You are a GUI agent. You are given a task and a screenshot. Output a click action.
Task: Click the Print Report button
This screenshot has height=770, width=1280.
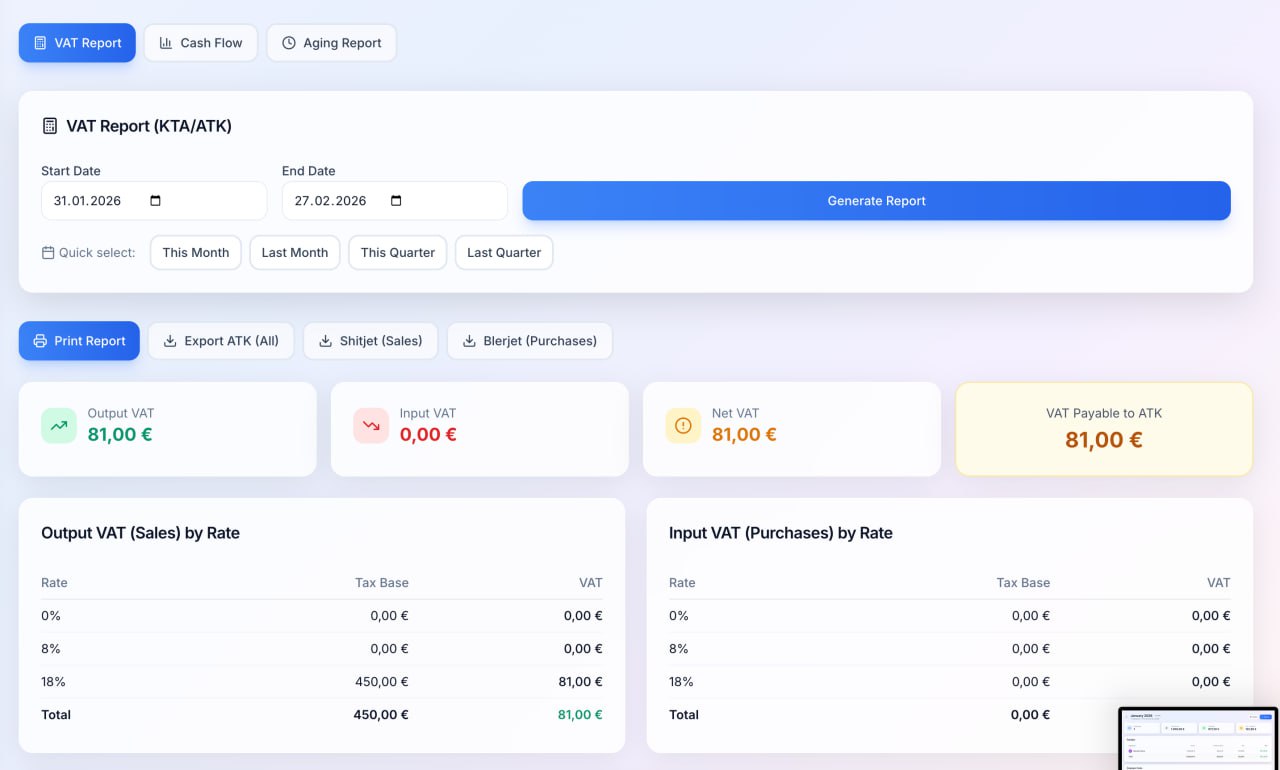pos(79,341)
